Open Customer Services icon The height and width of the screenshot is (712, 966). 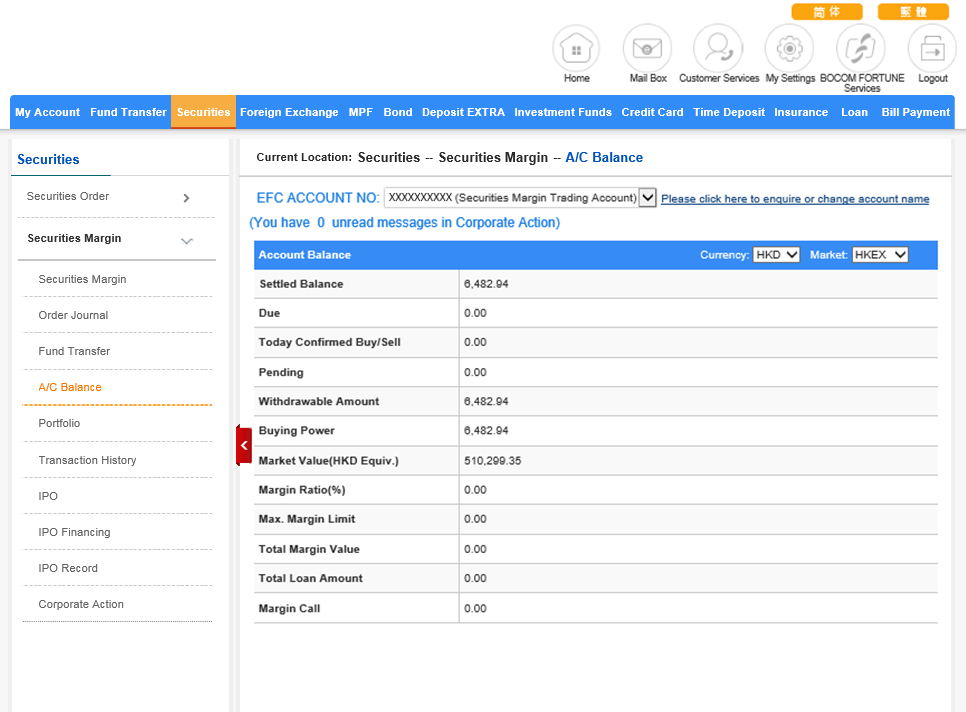click(718, 48)
